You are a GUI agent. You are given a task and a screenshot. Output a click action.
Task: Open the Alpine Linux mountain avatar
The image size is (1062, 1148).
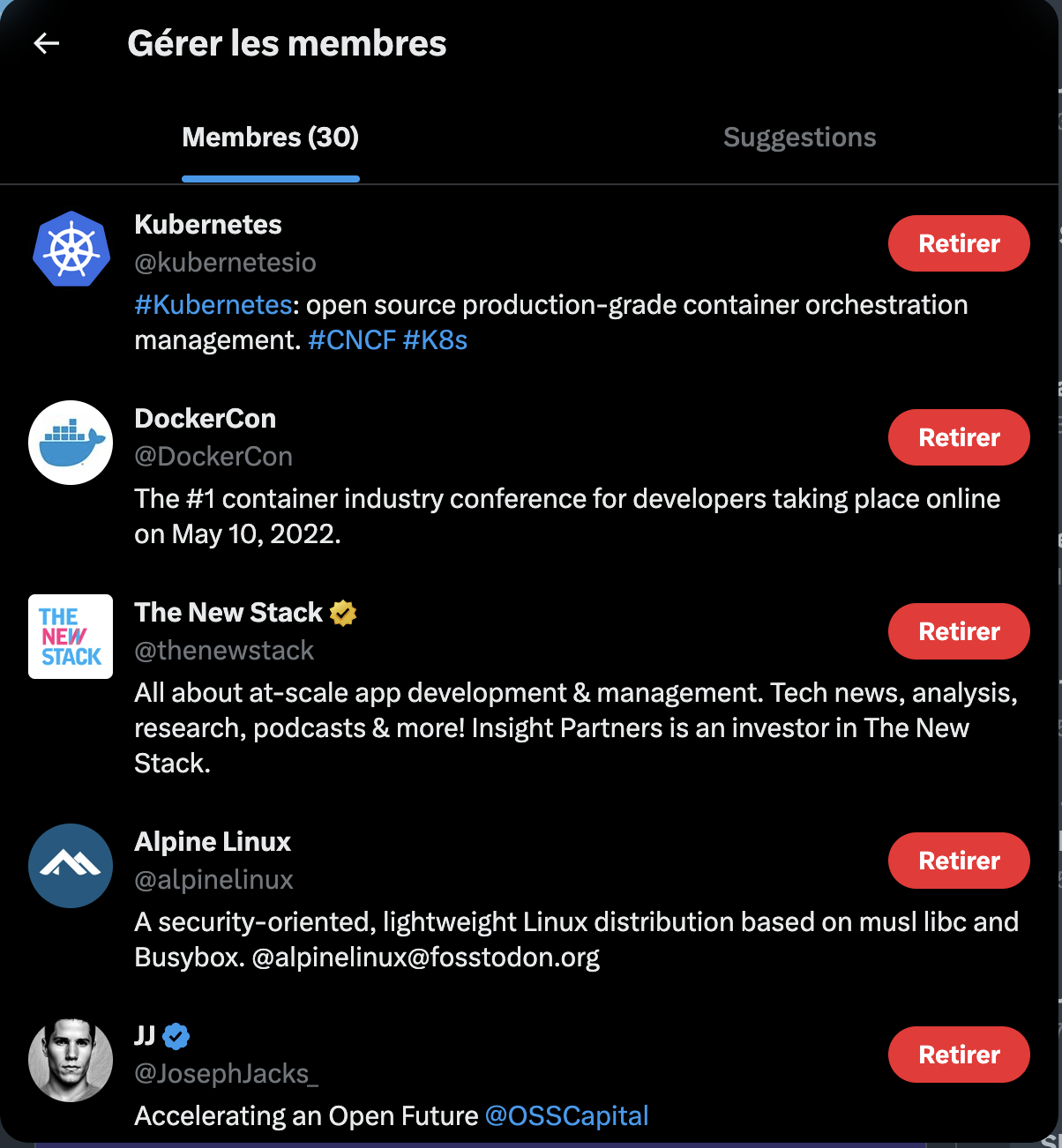pos(71,866)
